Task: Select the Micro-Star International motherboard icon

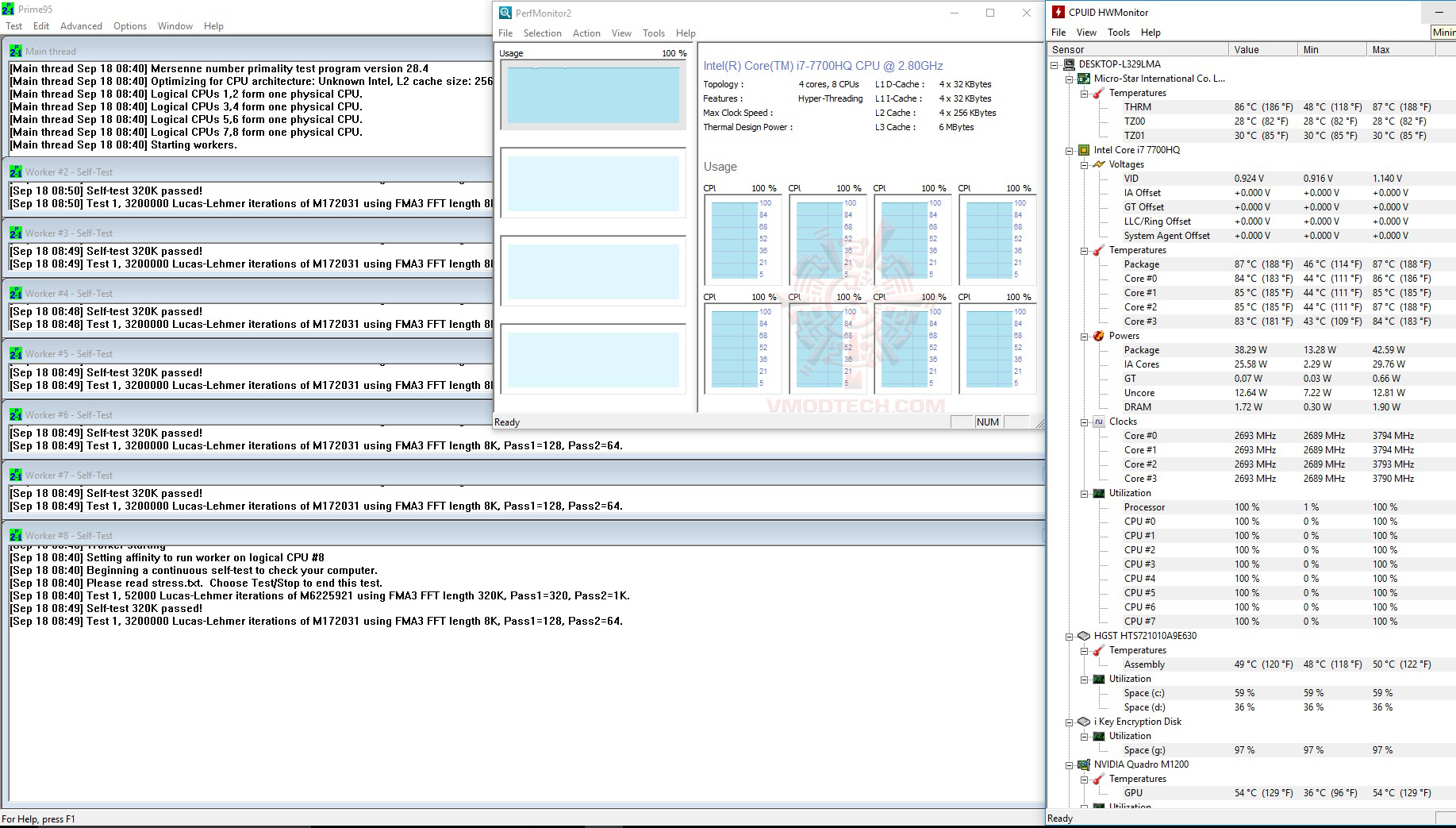Action: point(1084,79)
